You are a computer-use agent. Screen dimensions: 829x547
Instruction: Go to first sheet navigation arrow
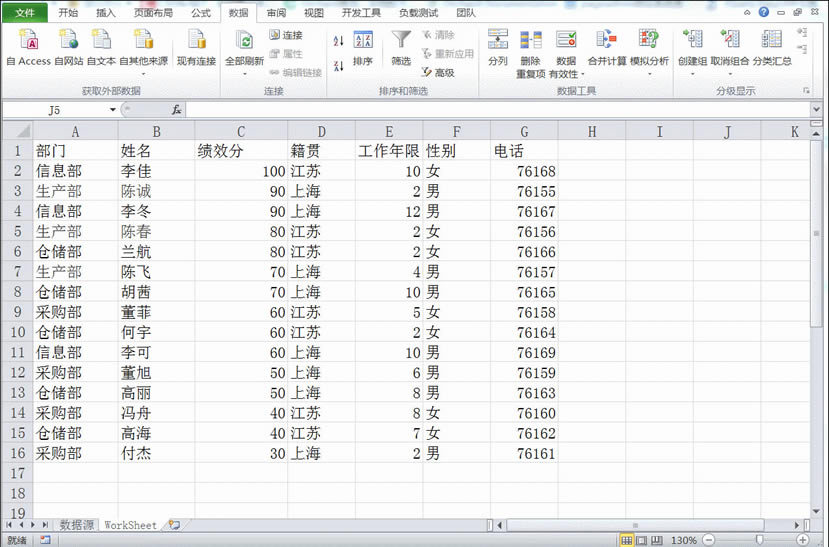pos(9,525)
